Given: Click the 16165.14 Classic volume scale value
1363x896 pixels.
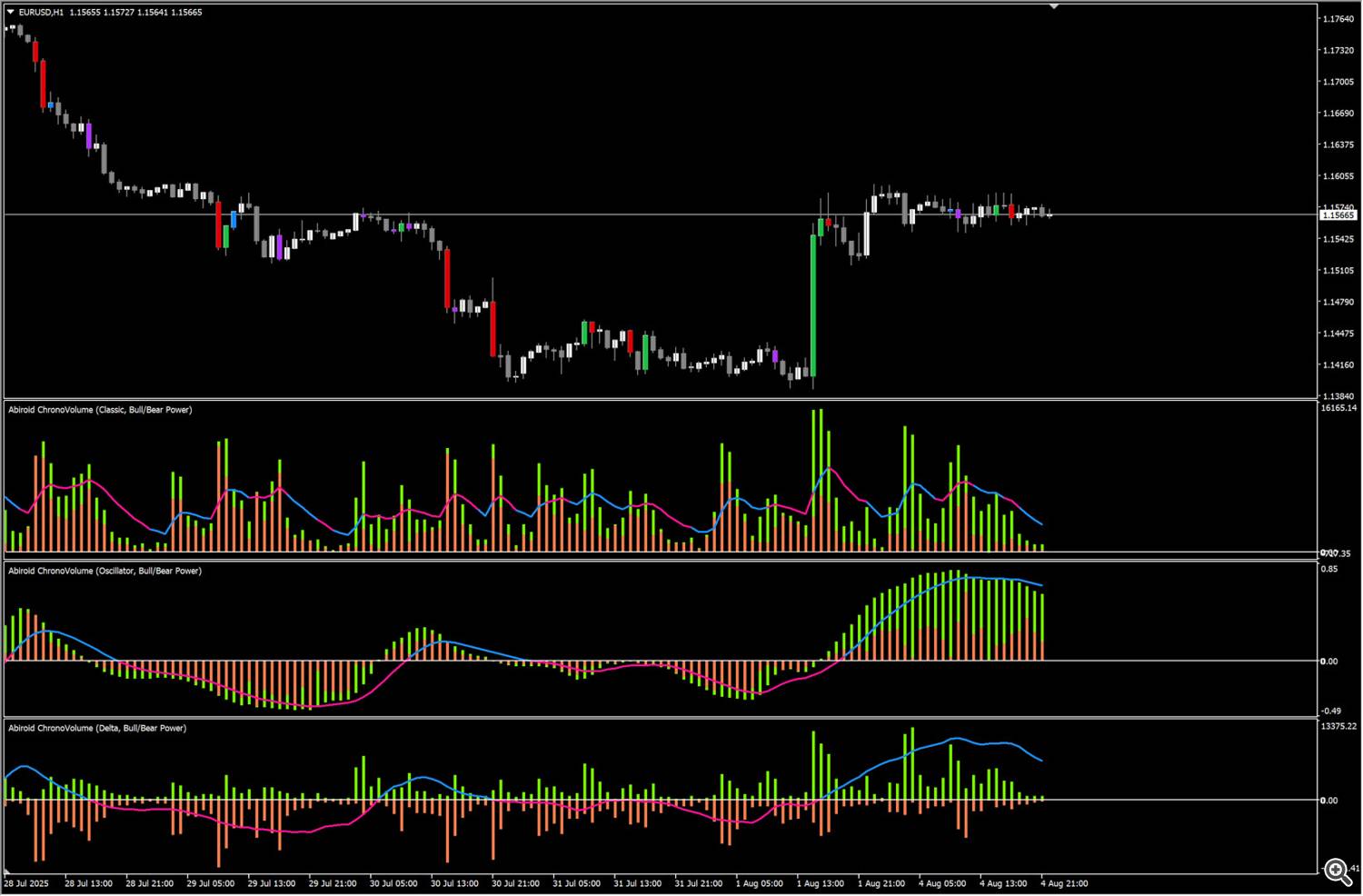Looking at the screenshot, I should click(1338, 408).
